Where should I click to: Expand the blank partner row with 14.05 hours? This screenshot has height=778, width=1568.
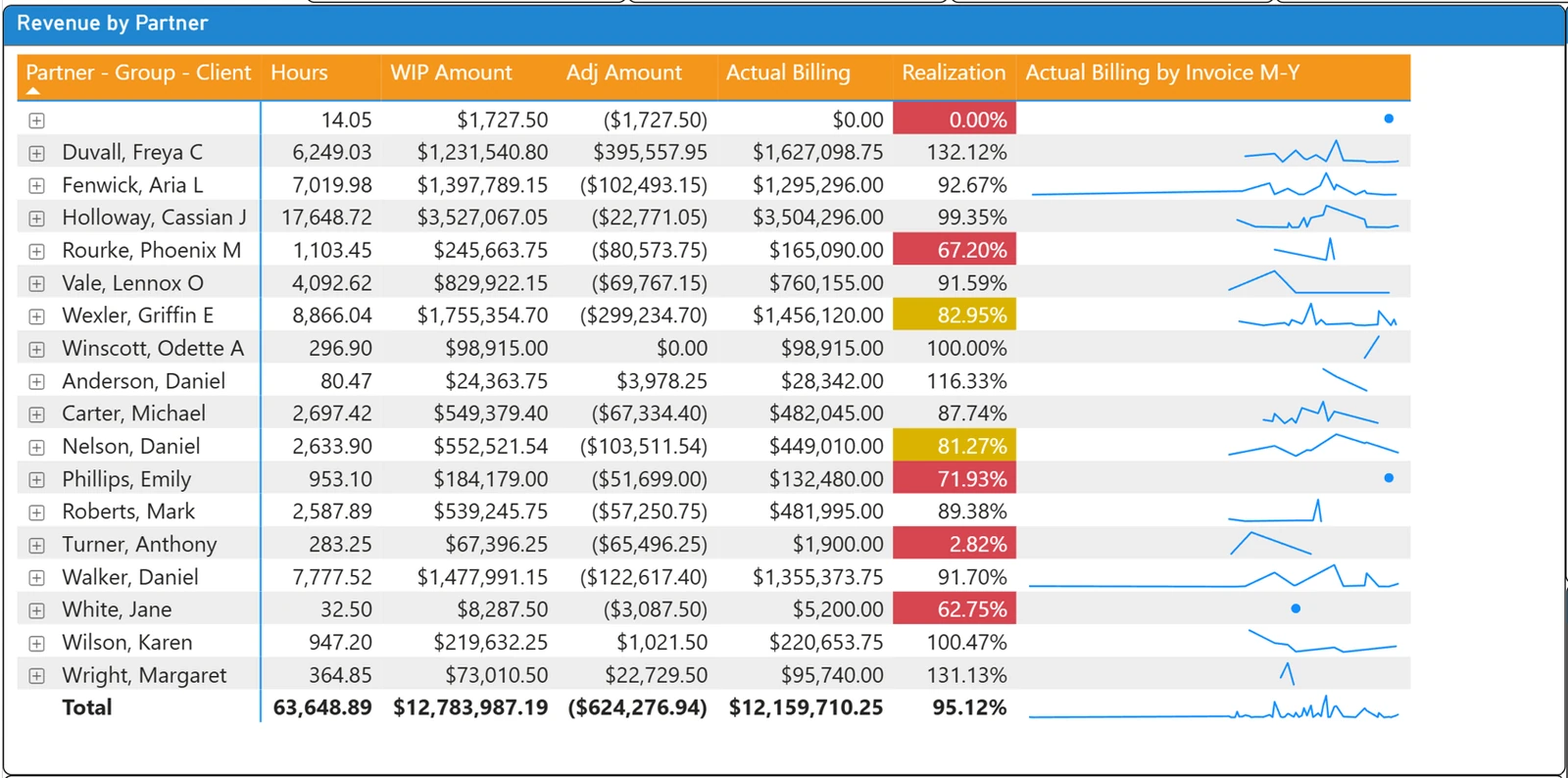point(36,121)
